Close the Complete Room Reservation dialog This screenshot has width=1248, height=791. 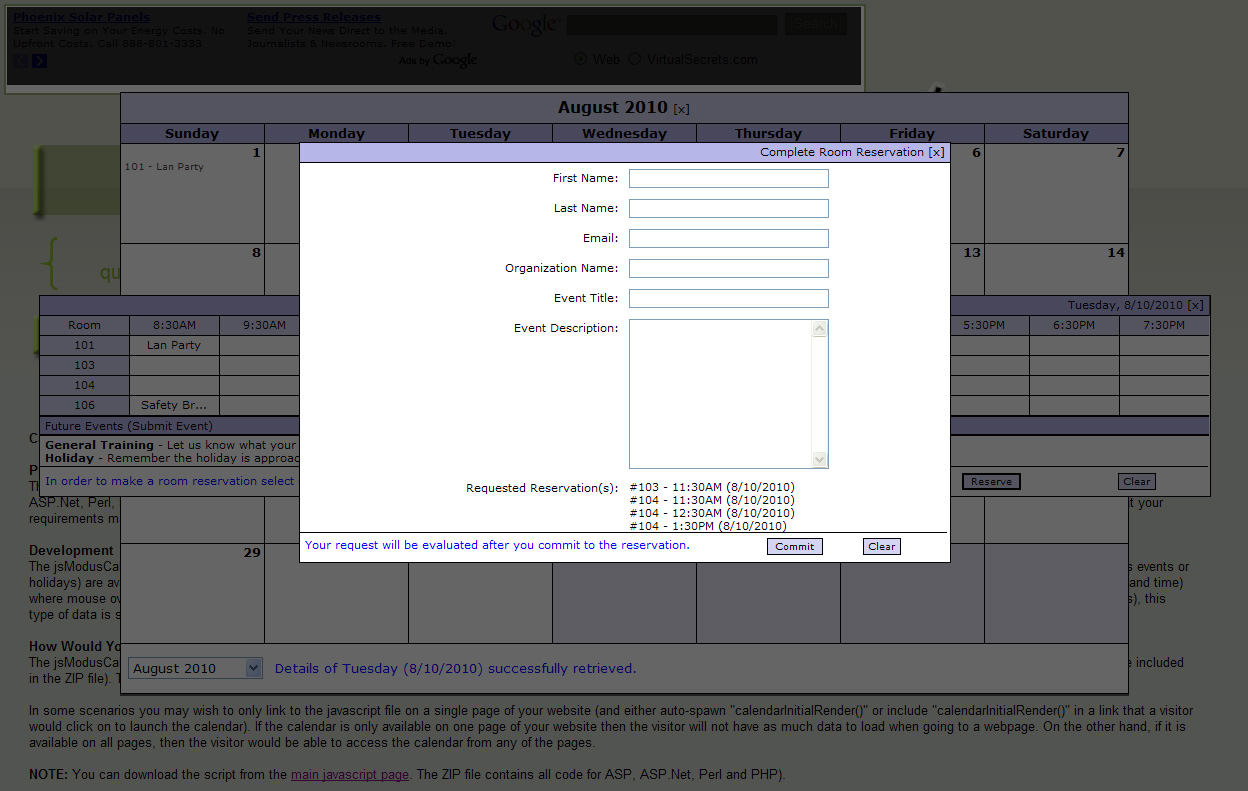(x=936, y=152)
